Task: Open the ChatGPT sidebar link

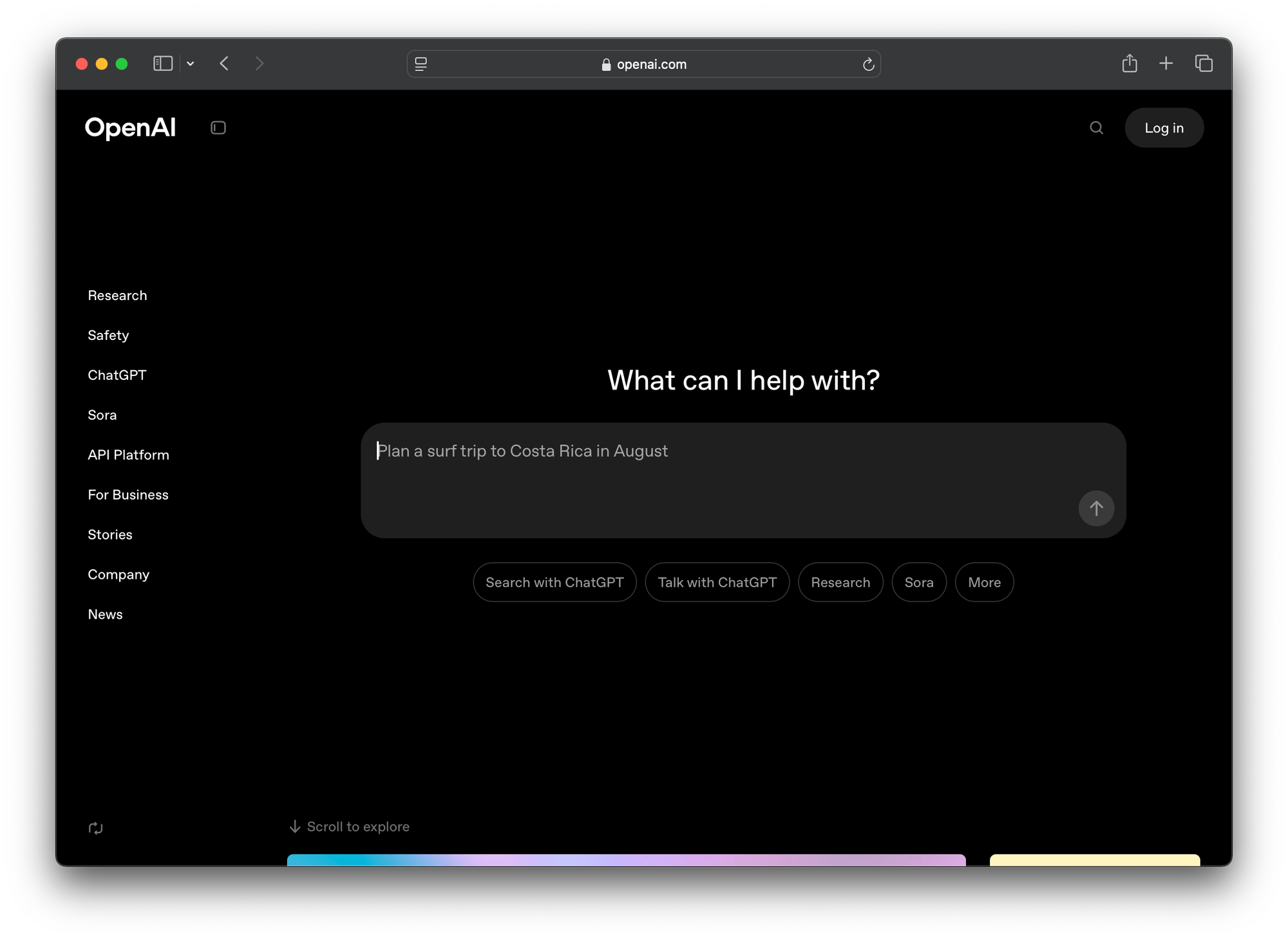Action: pyautogui.click(x=117, y=375)
